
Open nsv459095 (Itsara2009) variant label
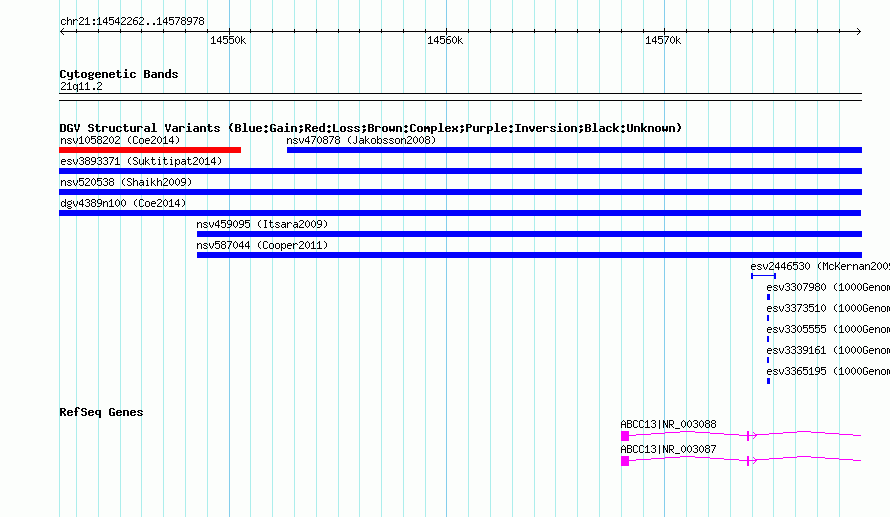(262, 224)
